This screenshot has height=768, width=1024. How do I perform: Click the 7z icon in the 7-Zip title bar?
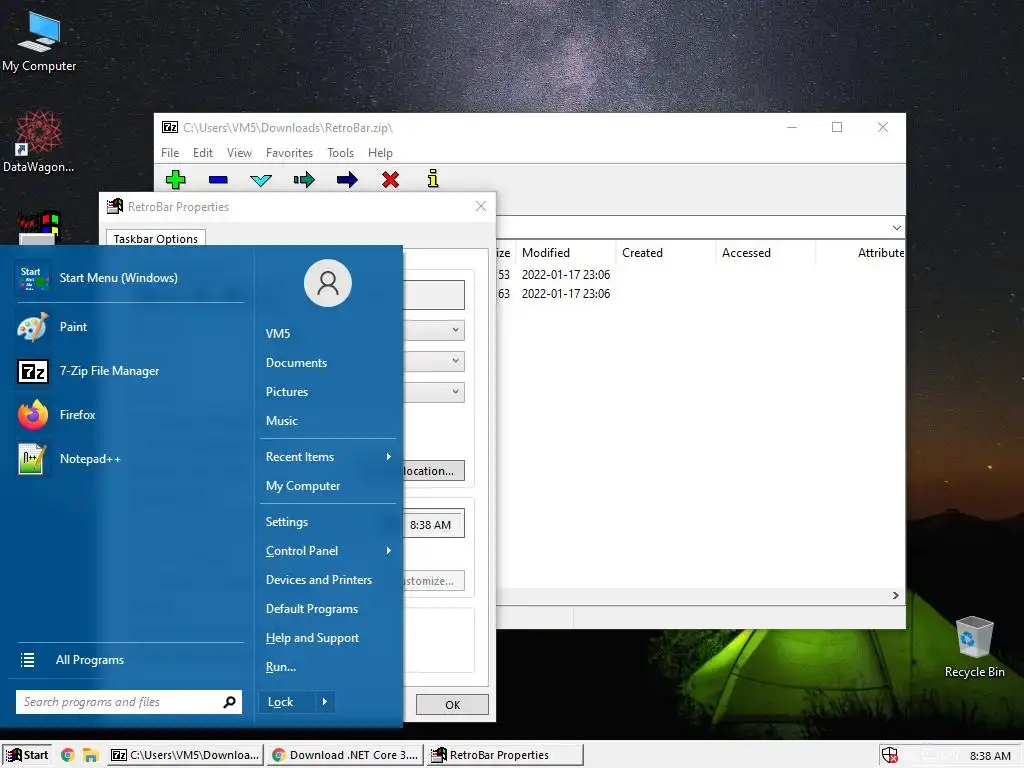click(170, 127)
